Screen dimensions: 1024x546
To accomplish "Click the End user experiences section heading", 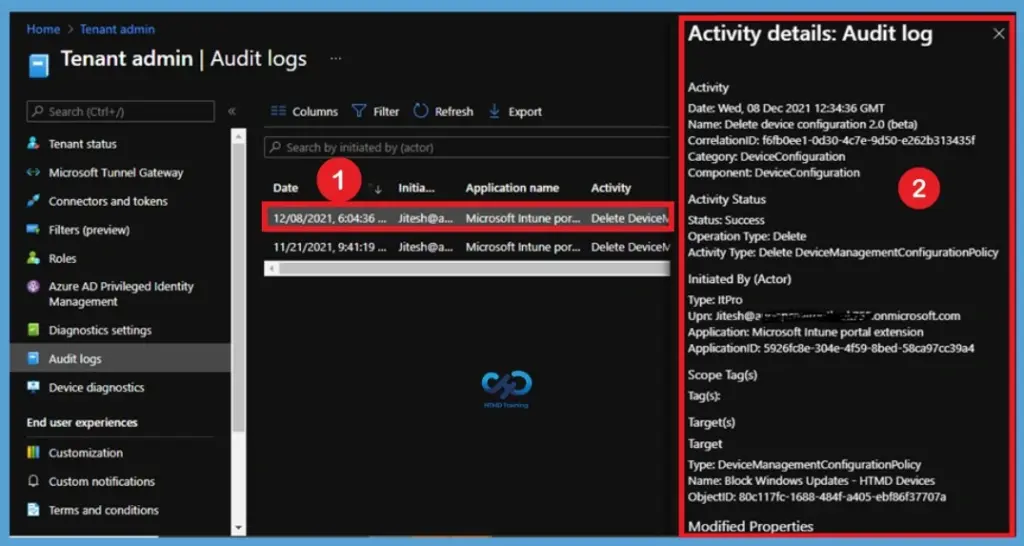I will pyautogui.click(x=82, y=423).
